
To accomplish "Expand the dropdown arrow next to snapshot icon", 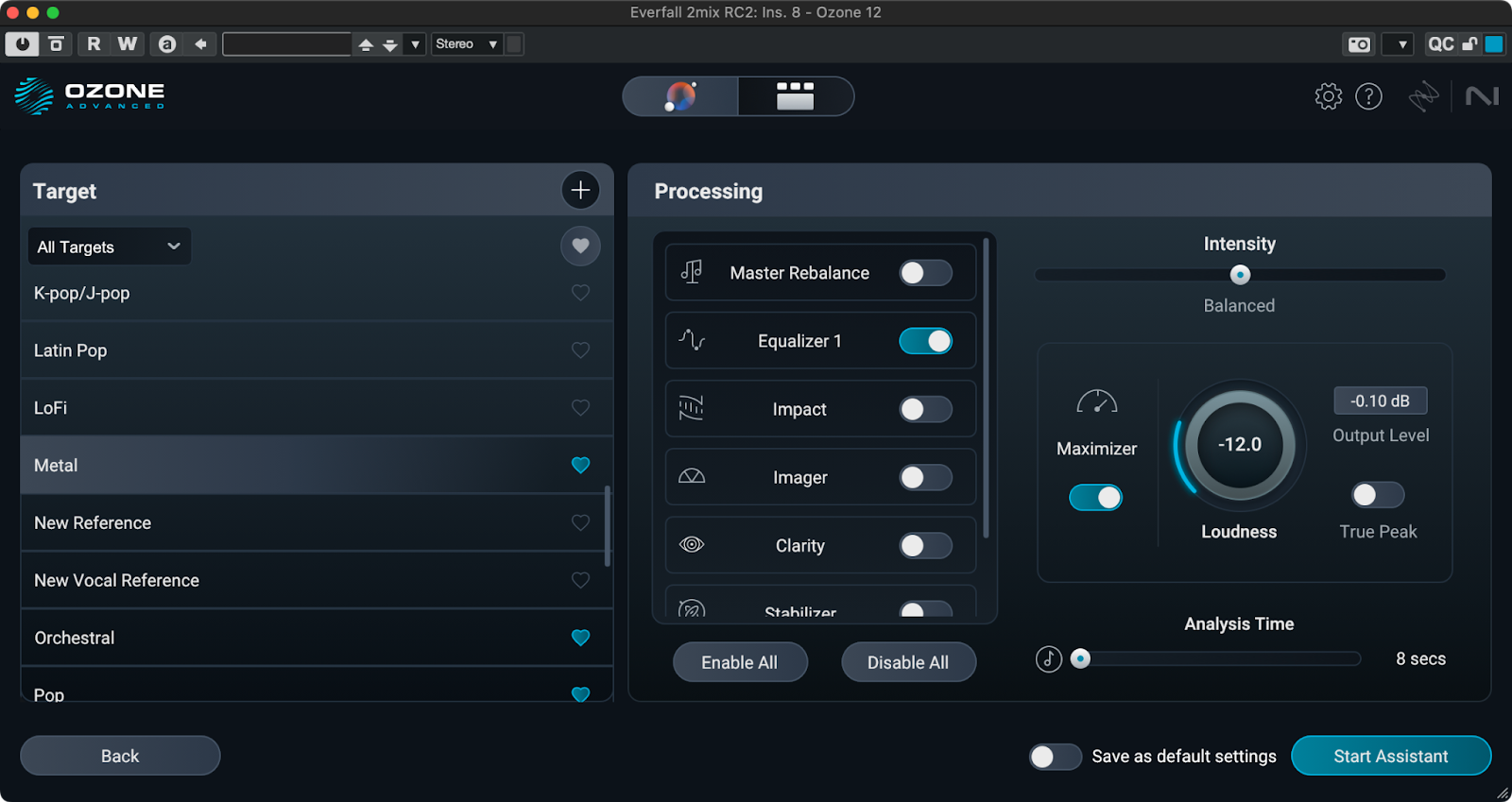I will [x=1401, y=44].
